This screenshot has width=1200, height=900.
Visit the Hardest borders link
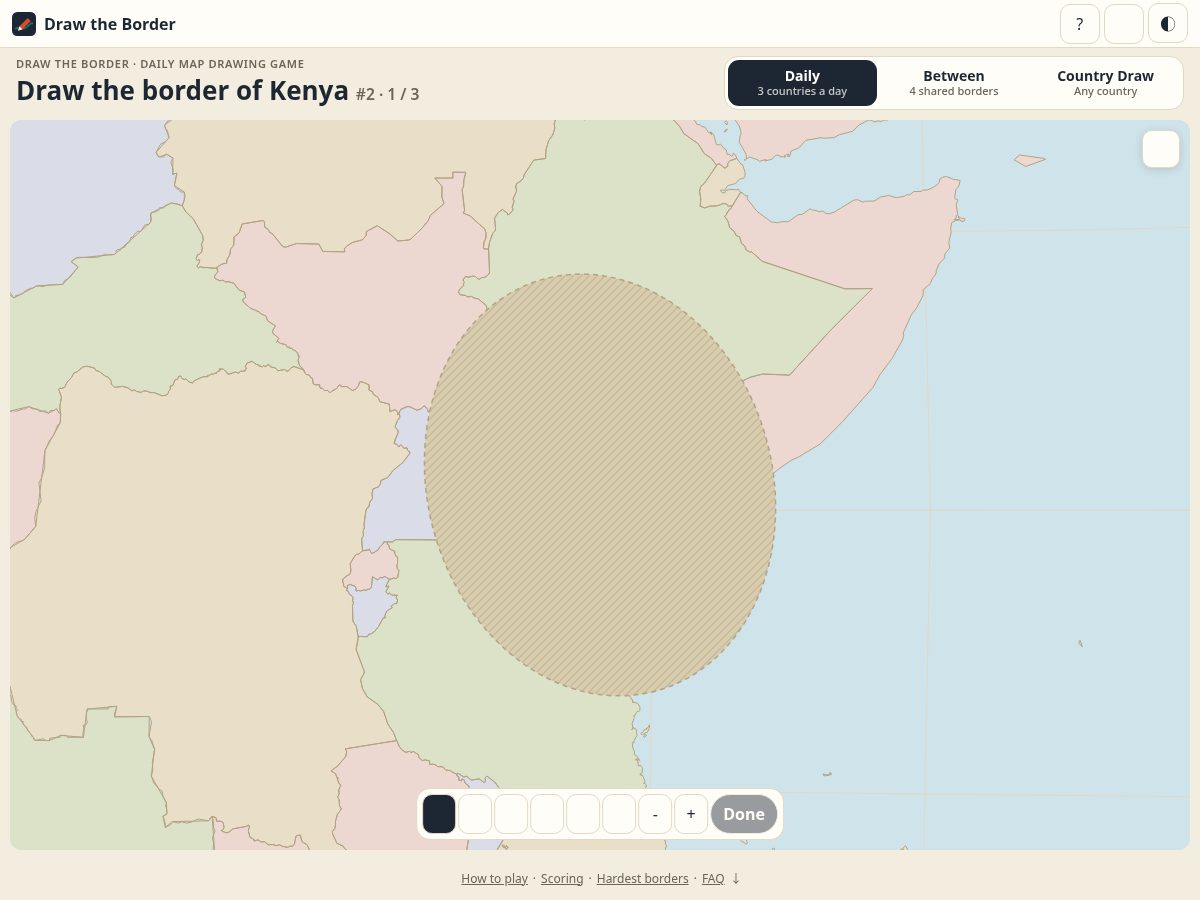point(643,879)
